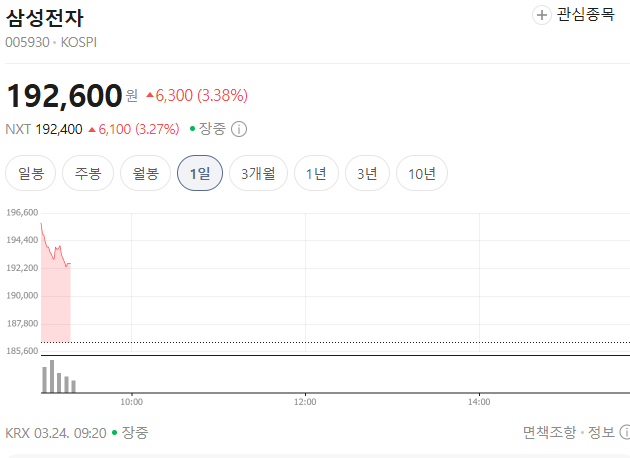Click the NXT 192,400 price quote
Viewport: 630px width, 458px height.
tap(57, 129)
